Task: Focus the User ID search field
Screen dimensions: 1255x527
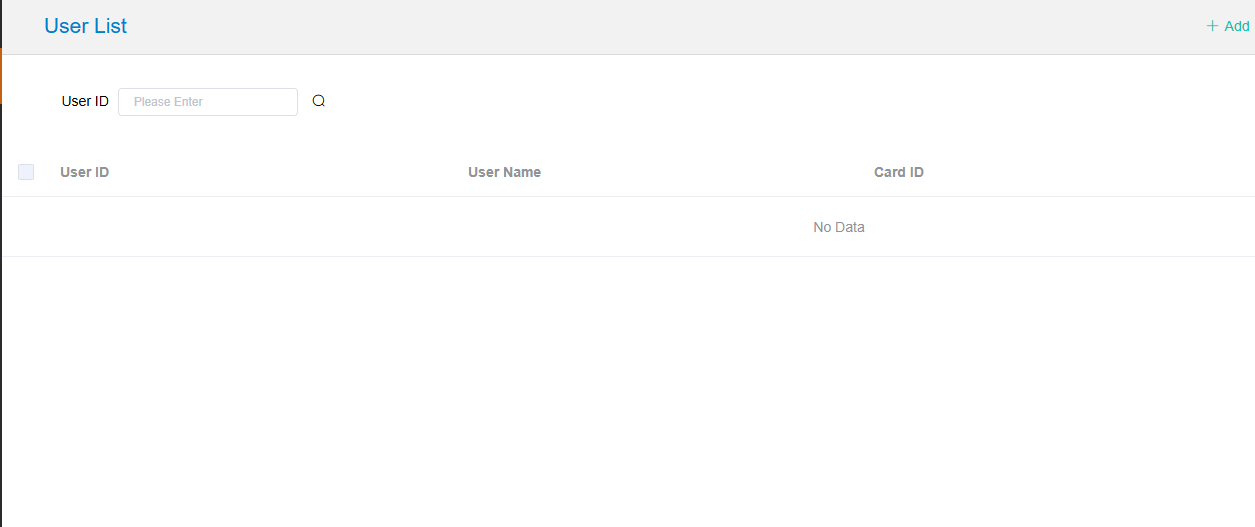Action: [208, 102]
